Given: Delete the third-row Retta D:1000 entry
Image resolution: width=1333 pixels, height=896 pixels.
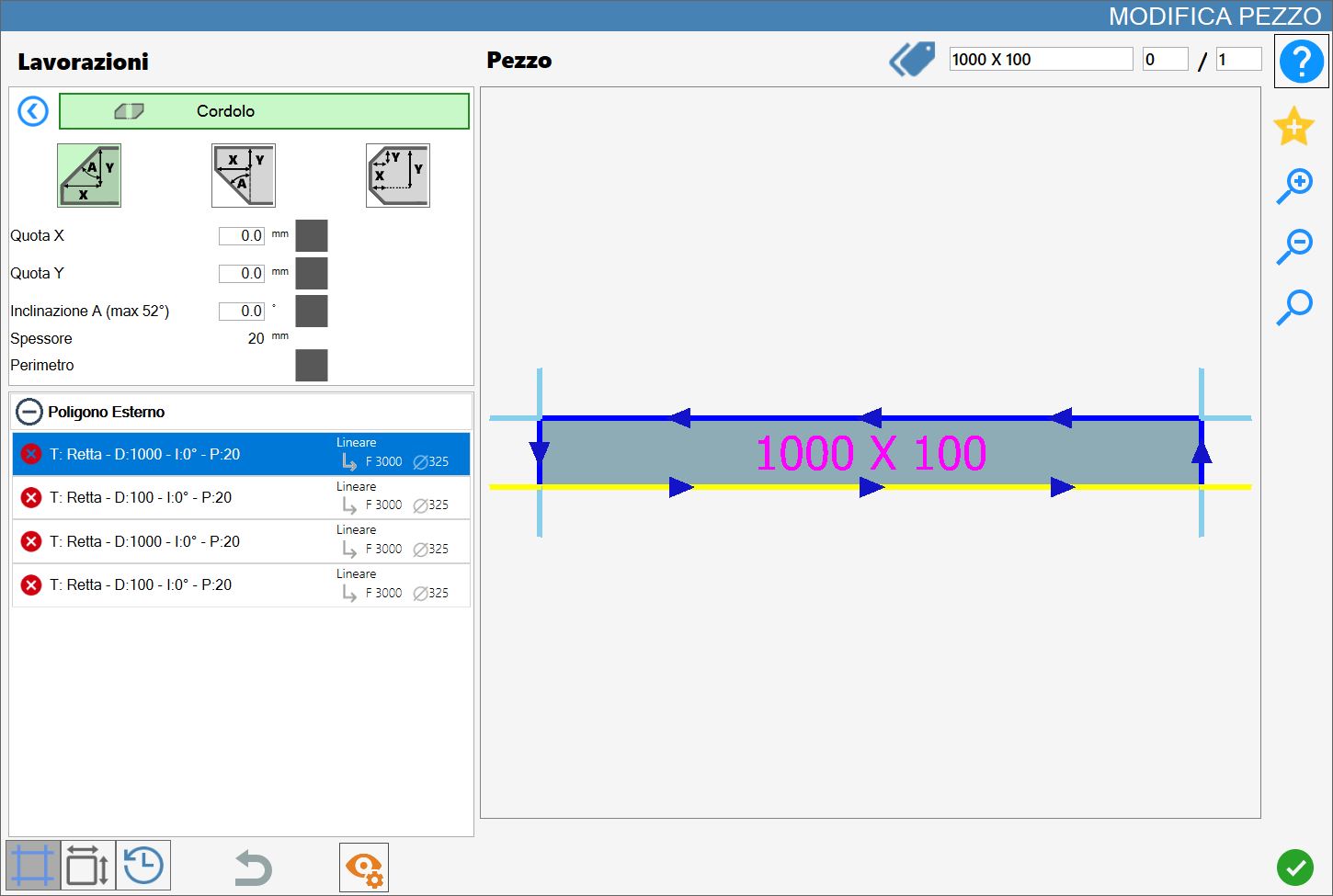Looking at the screenshot, I should pos(31,541).
